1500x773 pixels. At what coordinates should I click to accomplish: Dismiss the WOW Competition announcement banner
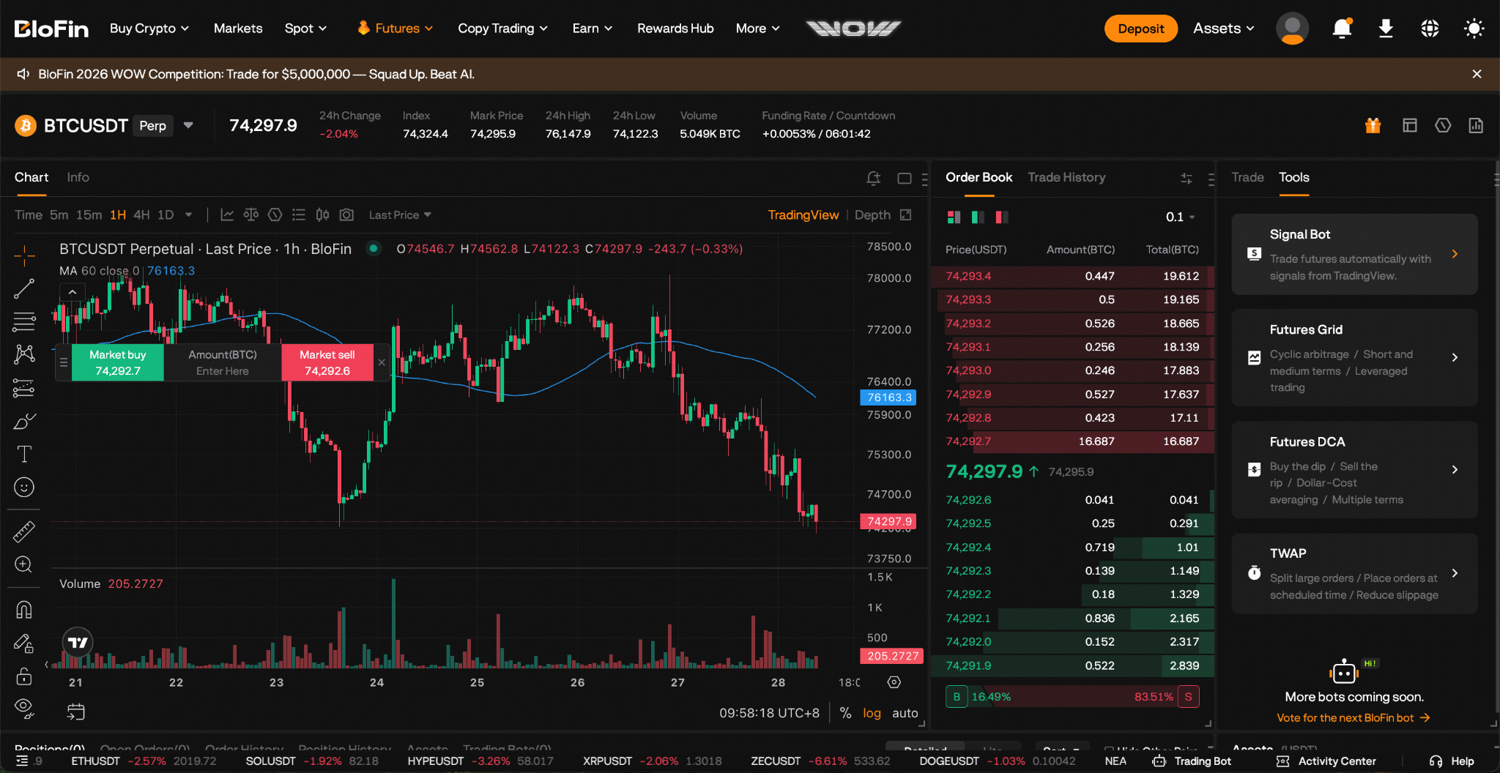(1477, 74)
